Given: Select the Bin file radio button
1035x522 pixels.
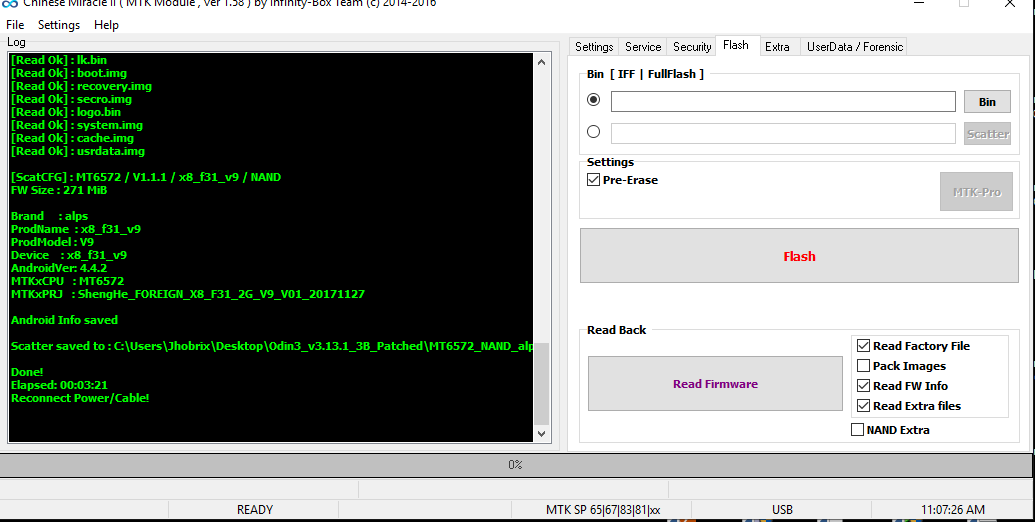Looking at the screenshot, I should pyautogui.click(x=593, y=100).
